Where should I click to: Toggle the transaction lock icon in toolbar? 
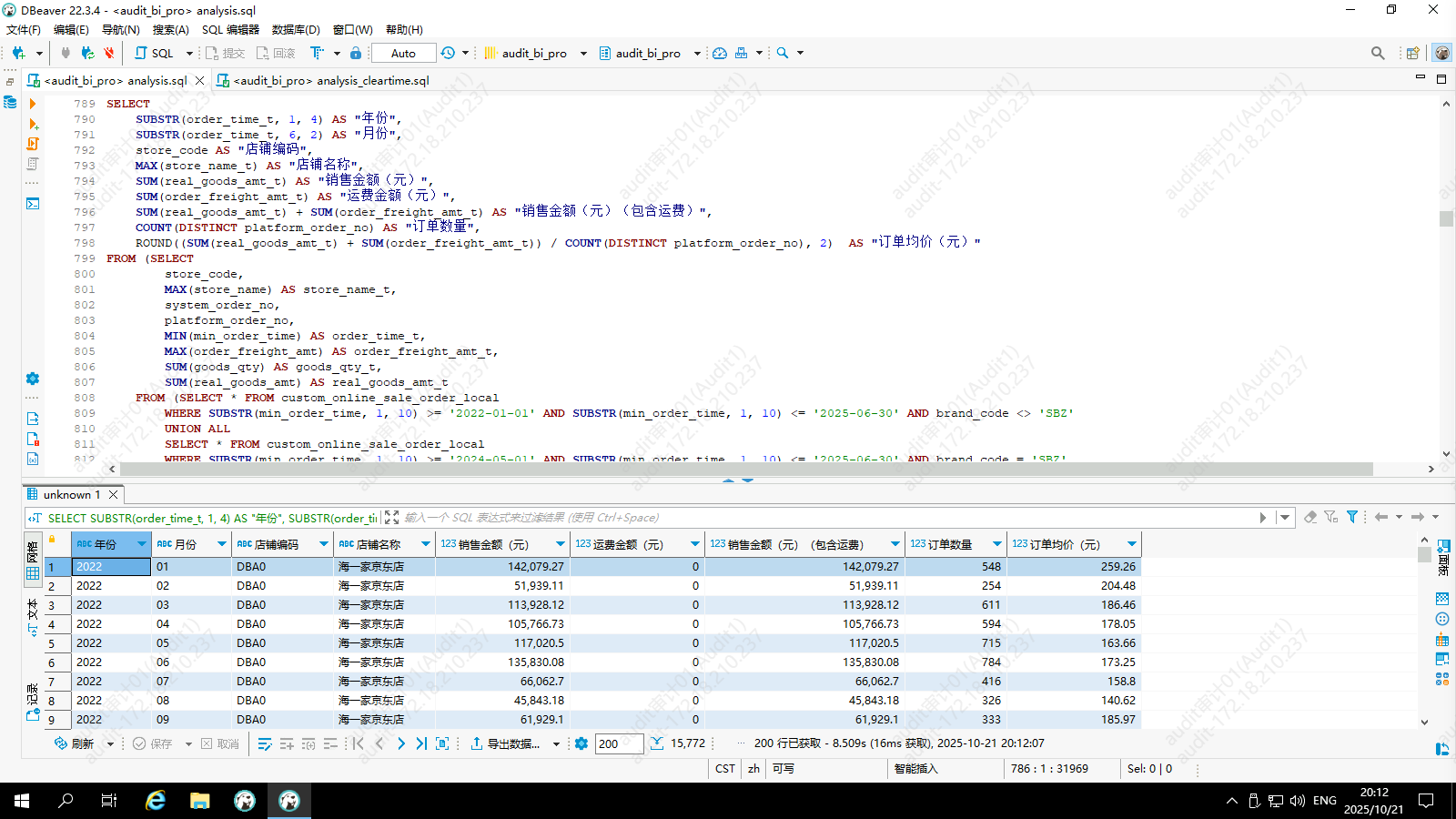(x=356, y=53)
